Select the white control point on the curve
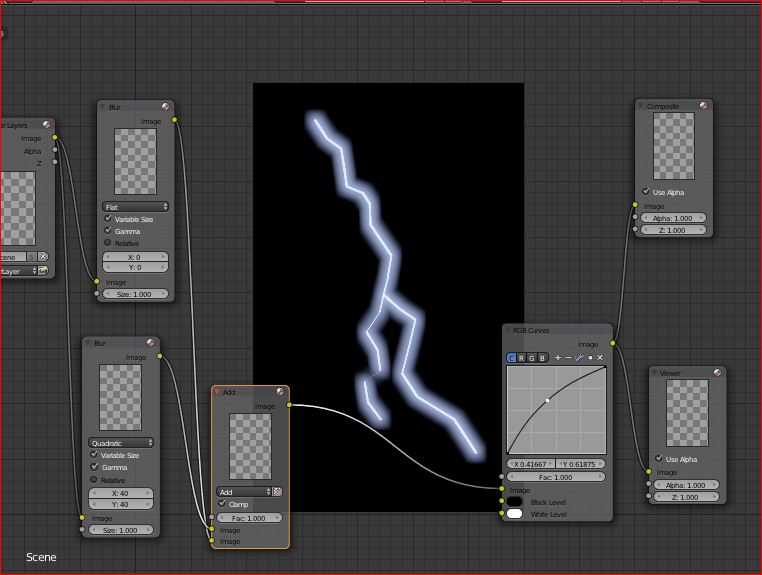Screen dimensions: 762x575 pos(548,400)
